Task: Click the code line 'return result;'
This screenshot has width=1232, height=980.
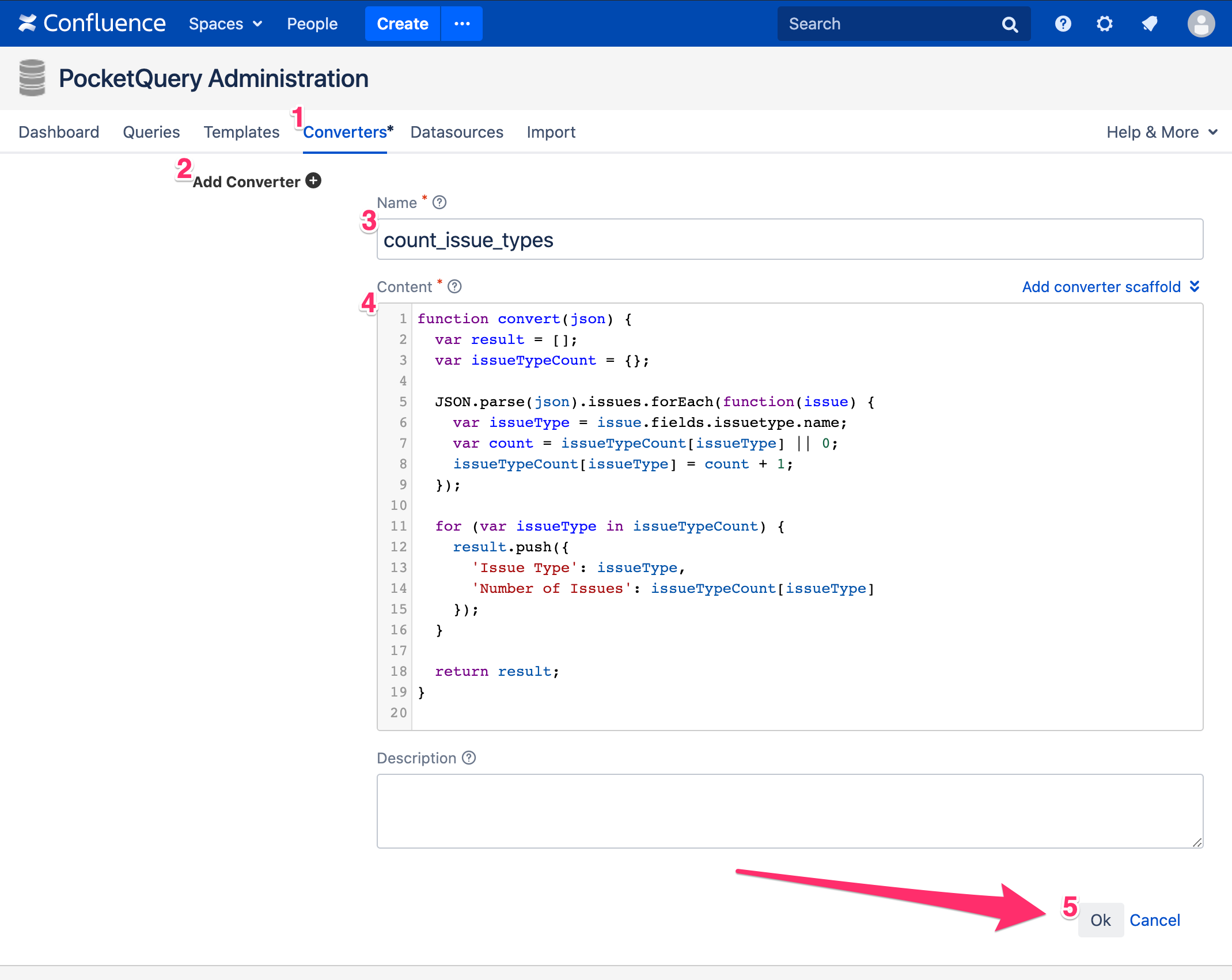Action: pos(497,671)
